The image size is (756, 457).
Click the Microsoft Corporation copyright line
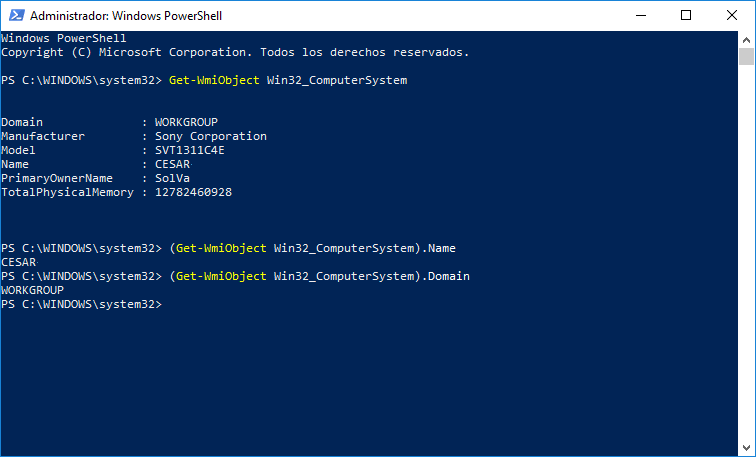(235, 52)
